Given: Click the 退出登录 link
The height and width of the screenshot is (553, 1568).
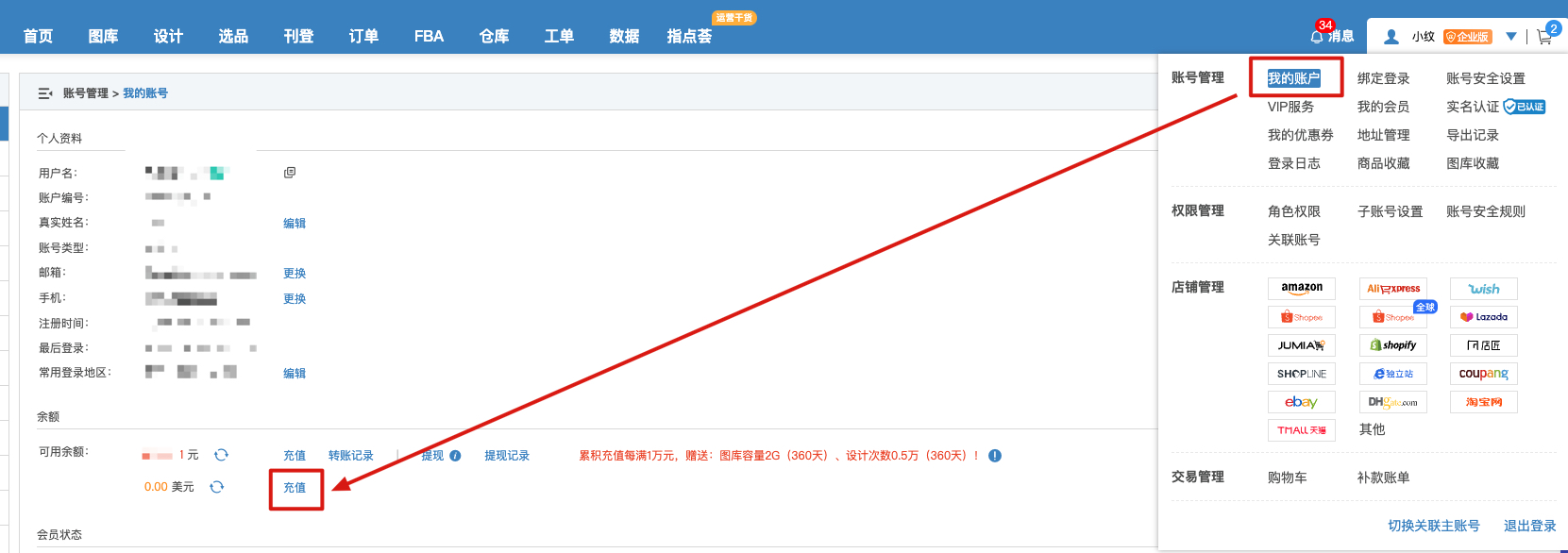Looking at the screenshot, I should (x=1529, y=526).
